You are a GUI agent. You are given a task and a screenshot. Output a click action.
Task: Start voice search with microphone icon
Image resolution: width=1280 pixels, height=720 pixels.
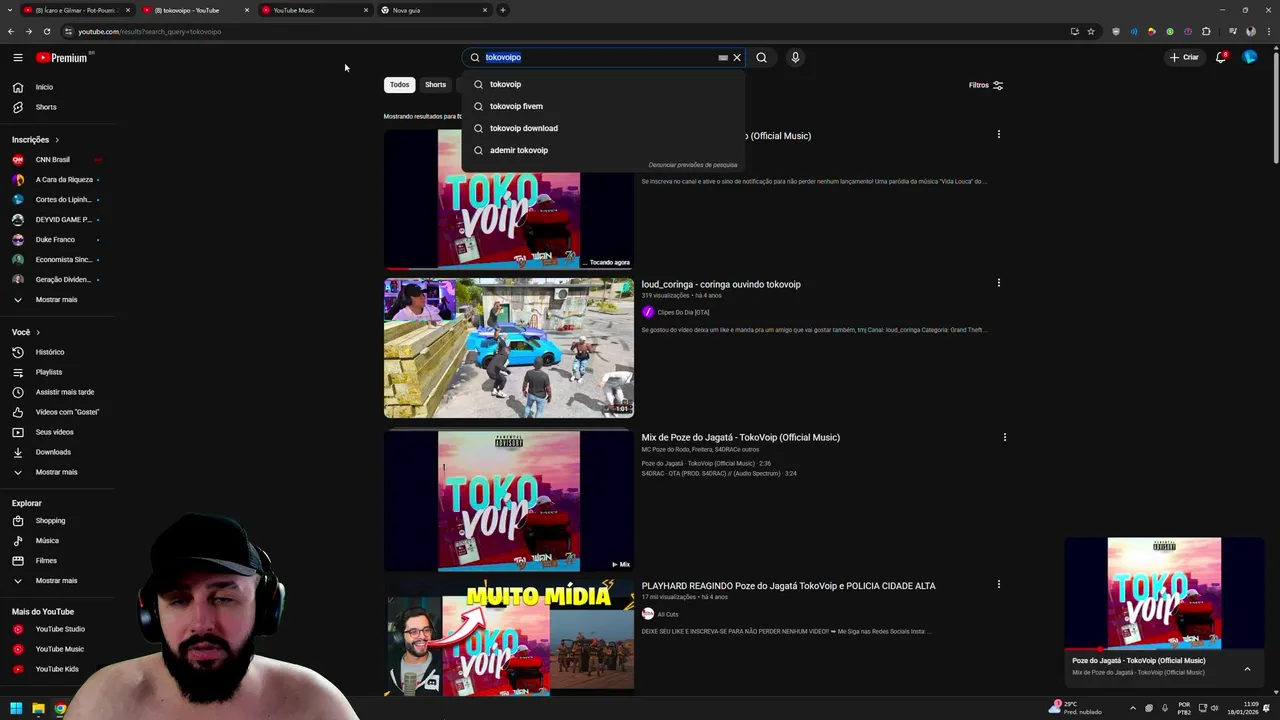tap(795, 57)
